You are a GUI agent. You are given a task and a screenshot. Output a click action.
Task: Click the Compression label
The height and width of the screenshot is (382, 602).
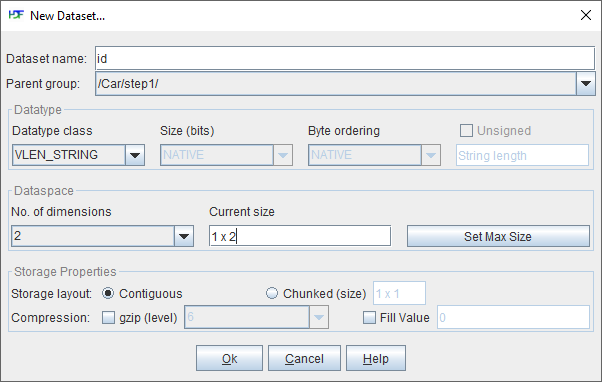50,318
